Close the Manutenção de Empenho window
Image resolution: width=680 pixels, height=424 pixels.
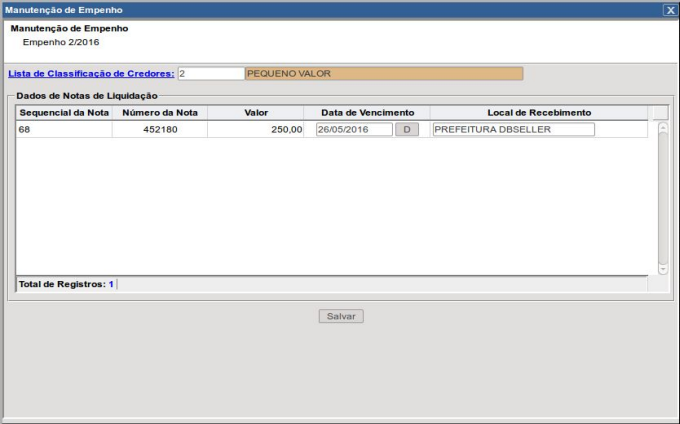pos(670,9)
